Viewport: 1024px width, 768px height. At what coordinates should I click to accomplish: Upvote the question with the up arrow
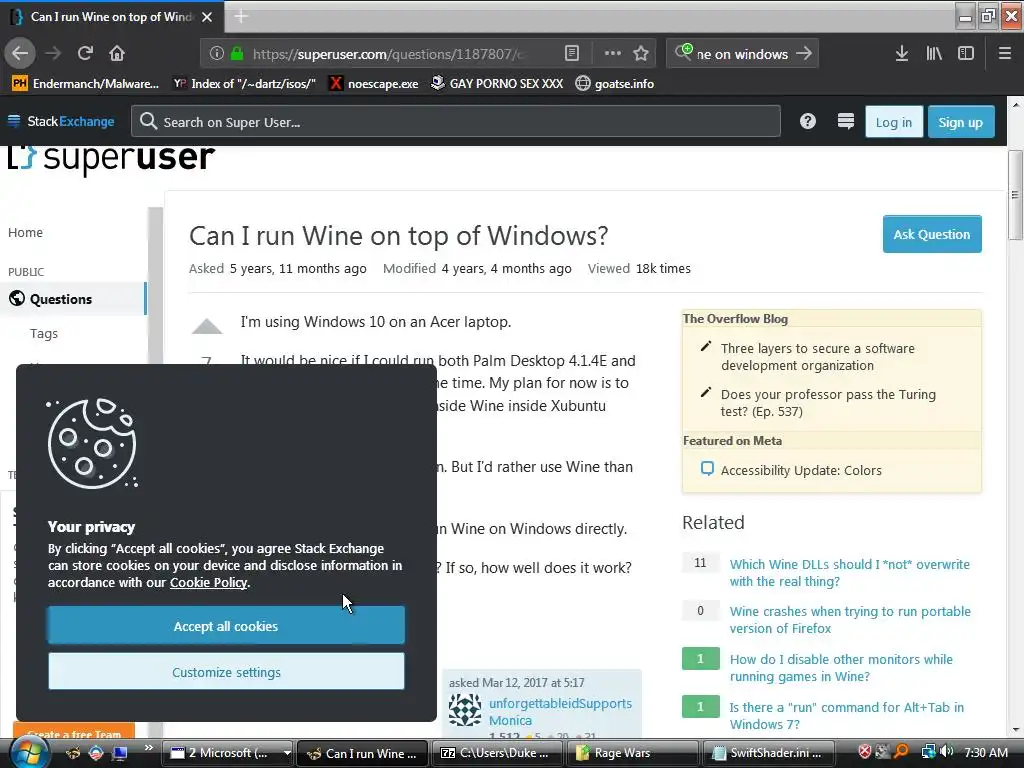point(207,327)
